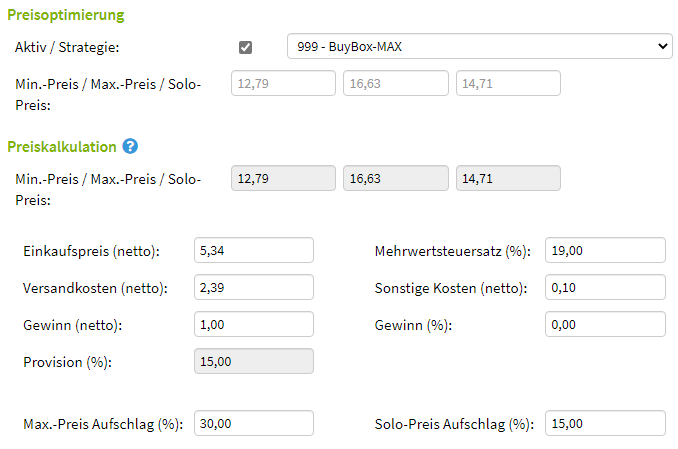Click the Preisoptimierung Solo-Preis field 14,71
Screen dimensions: 678x449
pyautogui.click(x=508, y=83)
